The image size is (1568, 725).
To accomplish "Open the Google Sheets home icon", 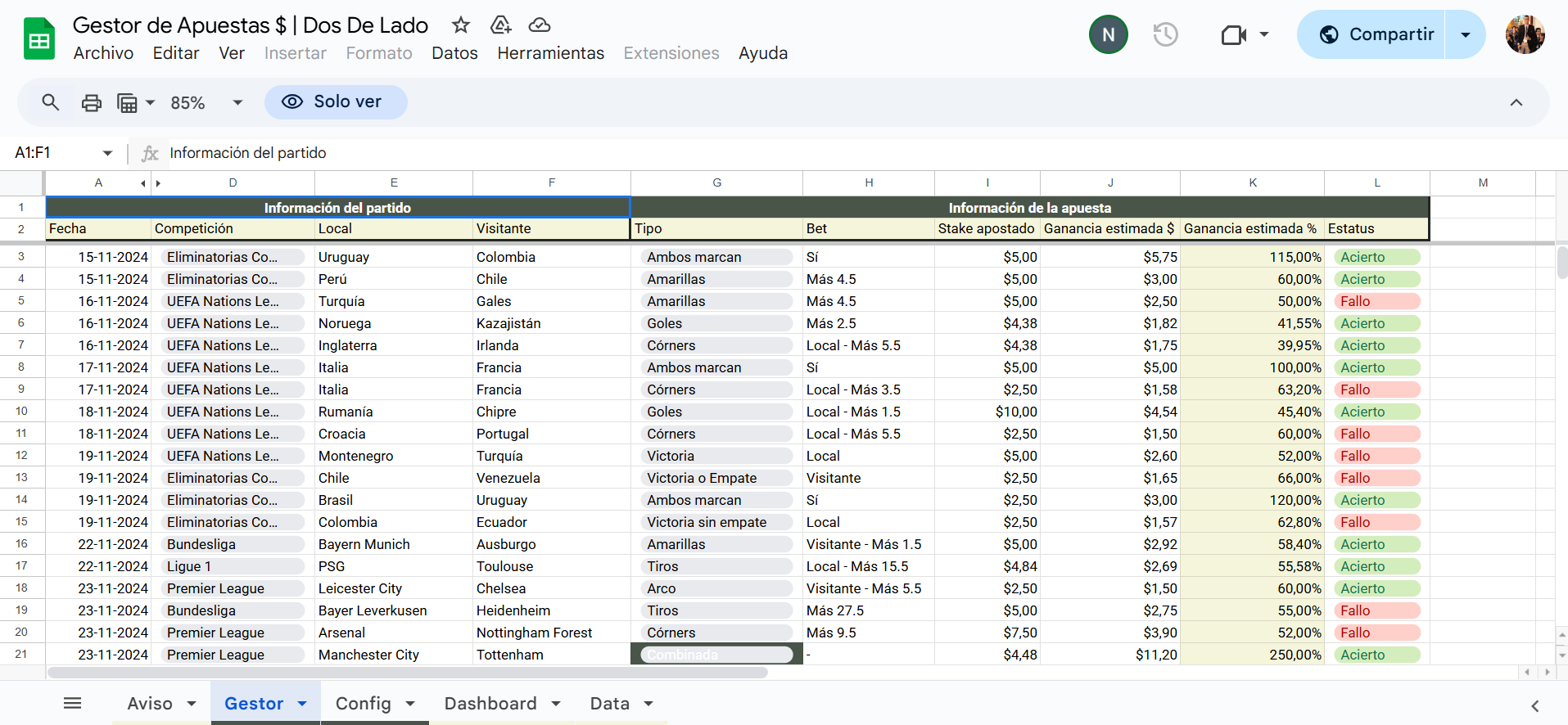I will (x=38, y=38).
